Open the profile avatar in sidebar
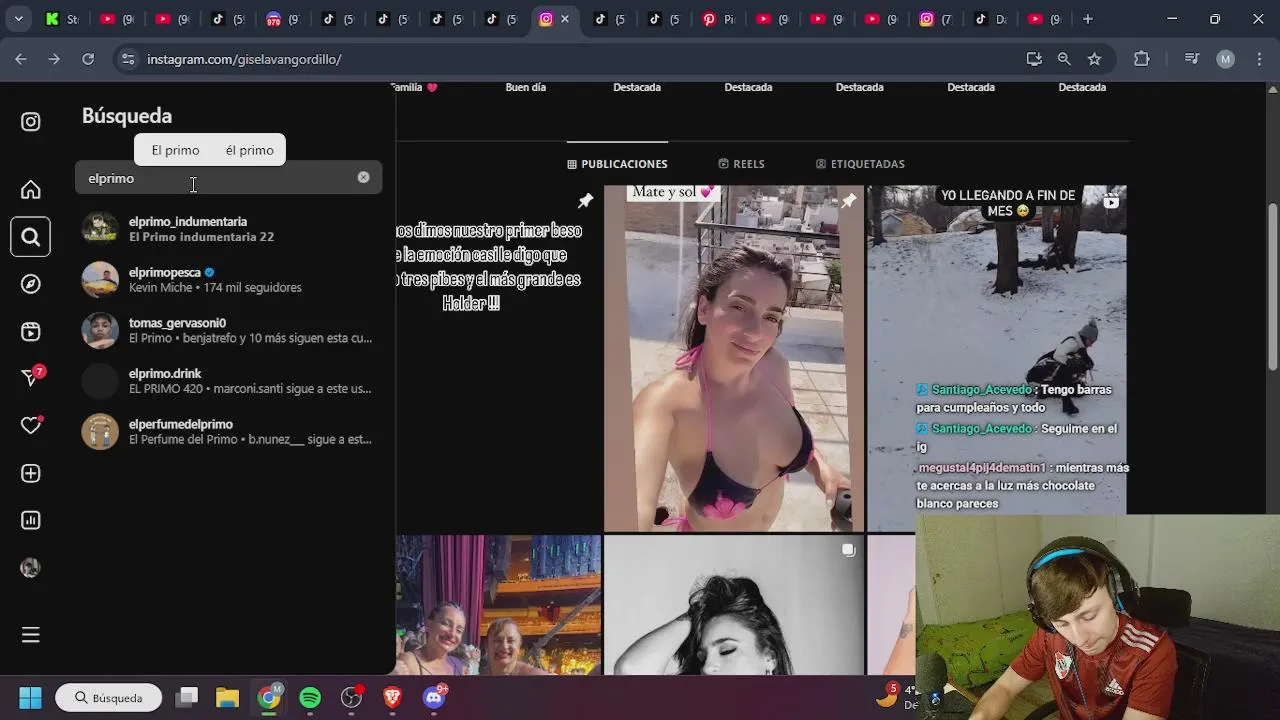 (x=31, y=568)
